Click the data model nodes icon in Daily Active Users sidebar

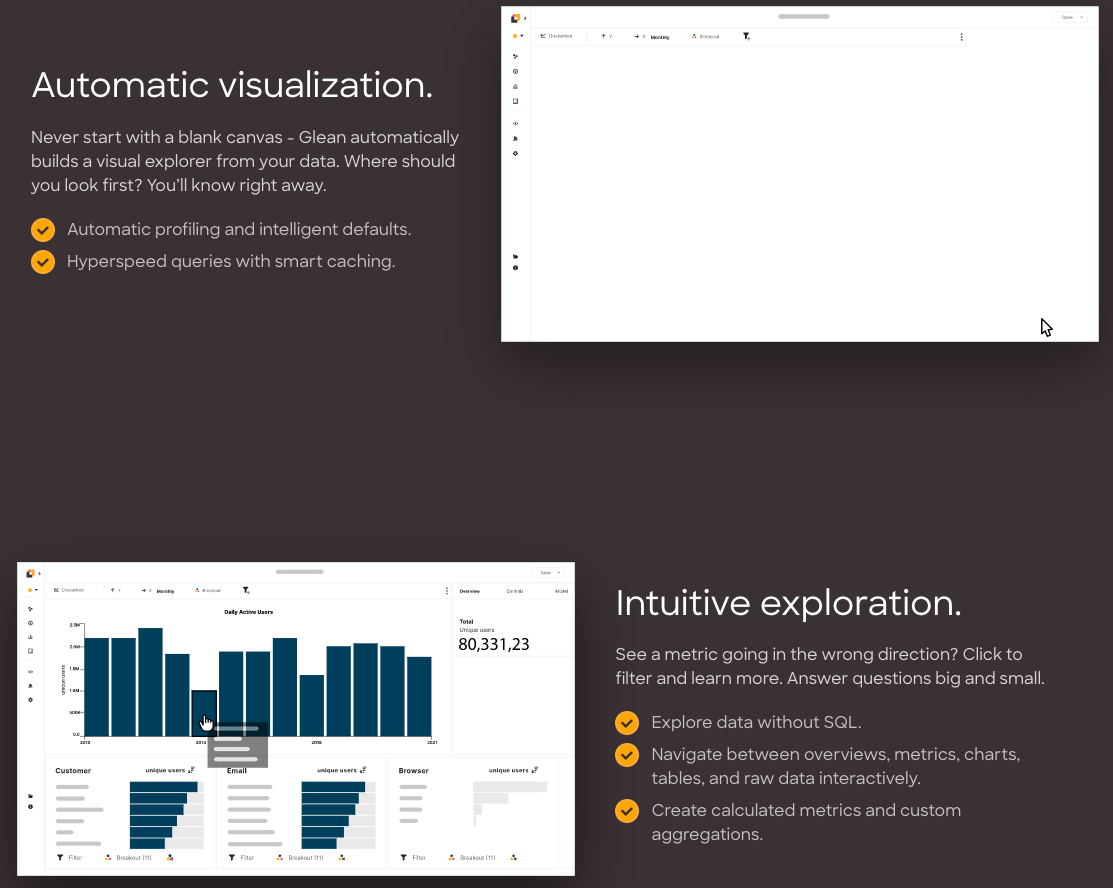click(x=30, y=609)
